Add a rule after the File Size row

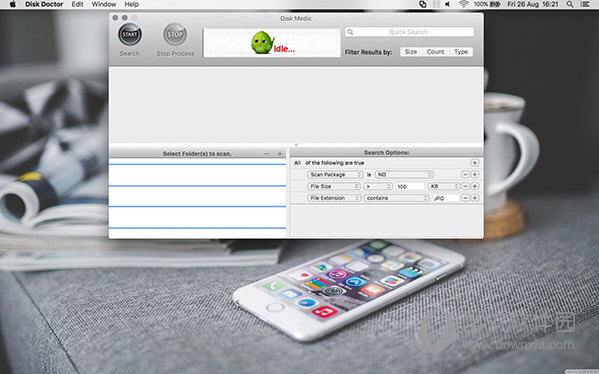pos(475,186)
